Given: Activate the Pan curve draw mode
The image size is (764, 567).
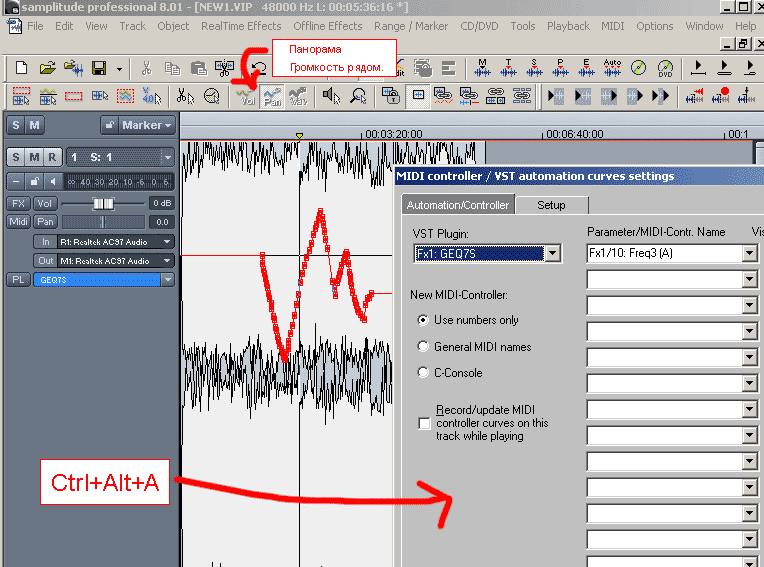Looking at the screenshot, I should [272, 96].
